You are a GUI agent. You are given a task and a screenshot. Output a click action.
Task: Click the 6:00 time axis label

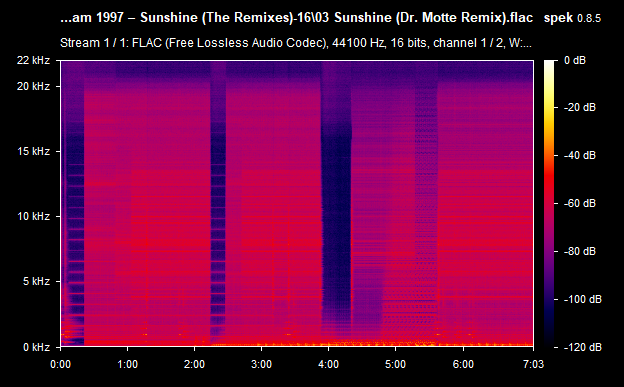463,364
